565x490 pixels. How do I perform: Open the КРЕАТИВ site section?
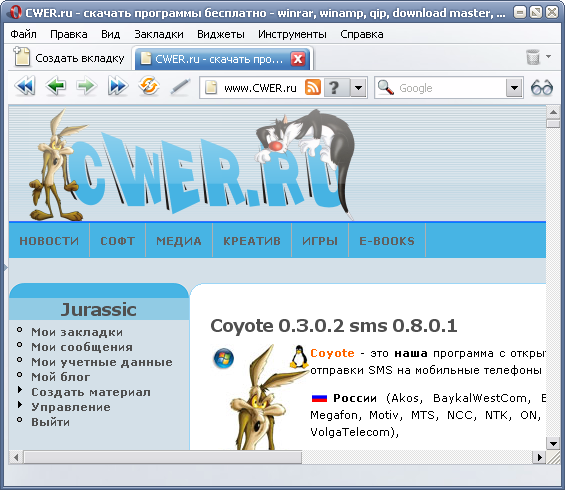click(252, 241)
